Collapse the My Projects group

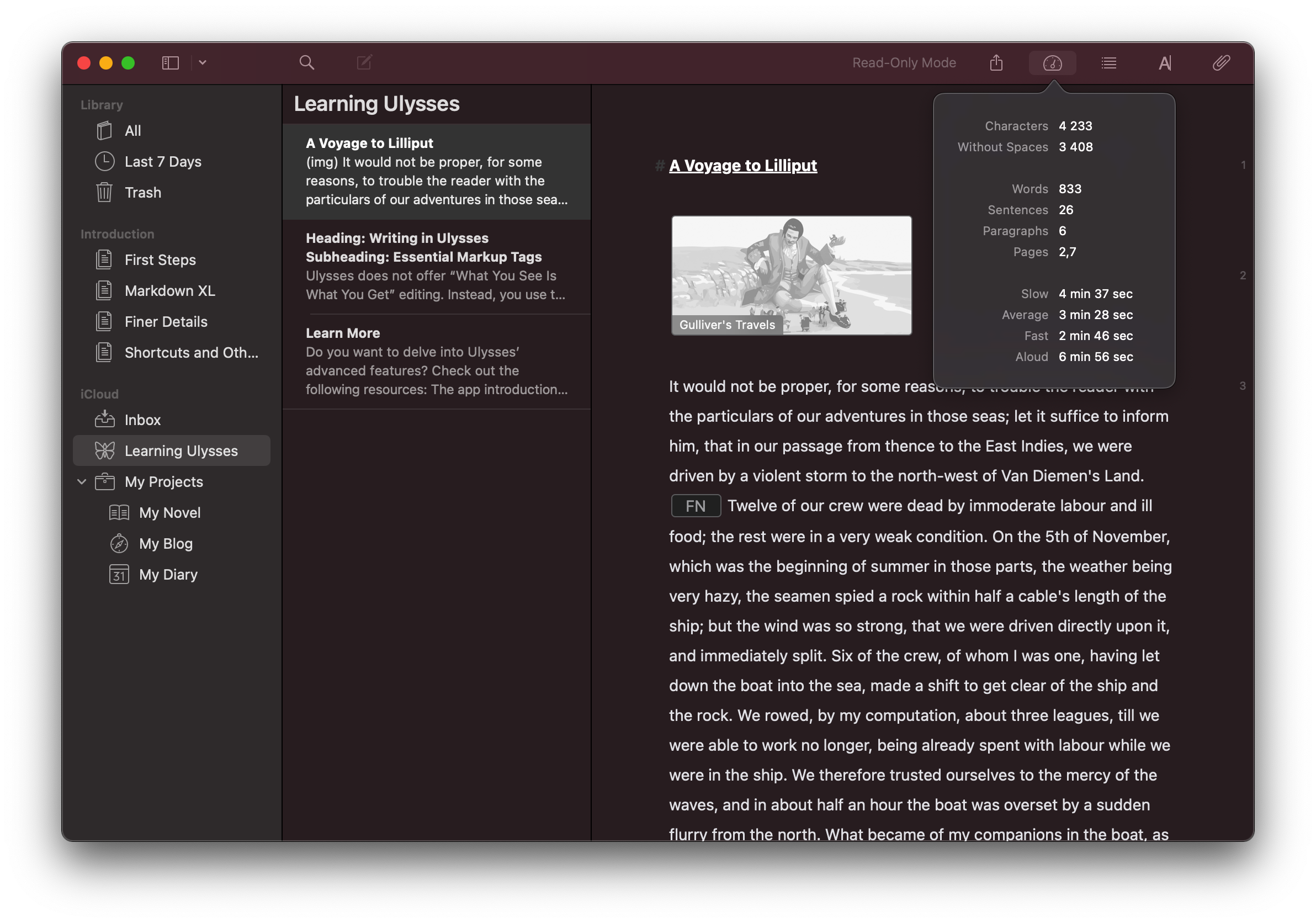[x=82, y=481]
